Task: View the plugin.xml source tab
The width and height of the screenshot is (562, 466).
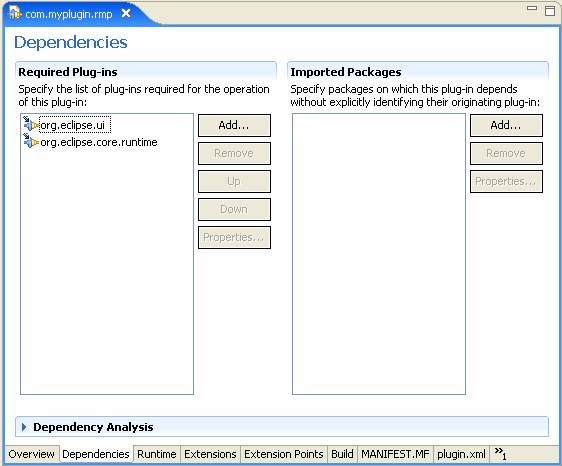Action: (x=461, y=454)
